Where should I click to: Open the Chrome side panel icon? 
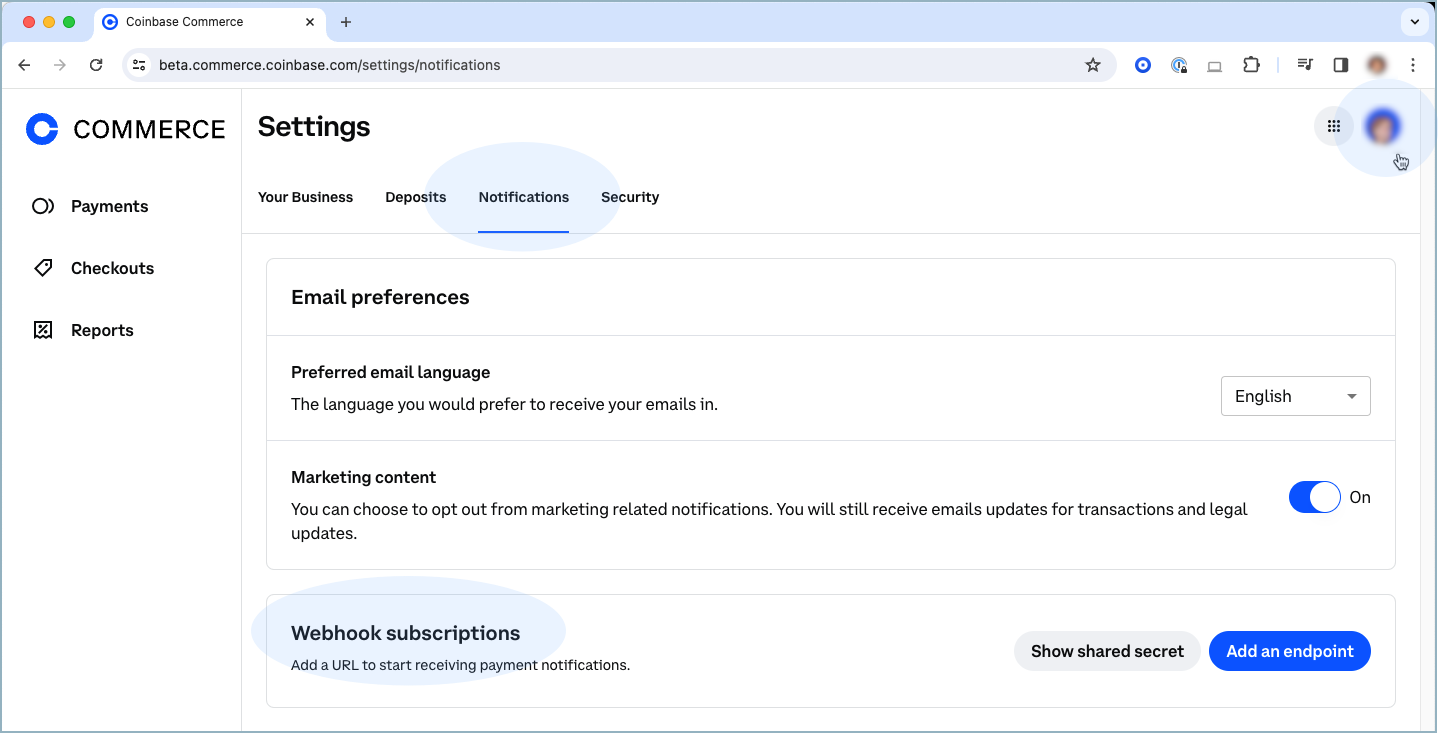(1341, 65)
